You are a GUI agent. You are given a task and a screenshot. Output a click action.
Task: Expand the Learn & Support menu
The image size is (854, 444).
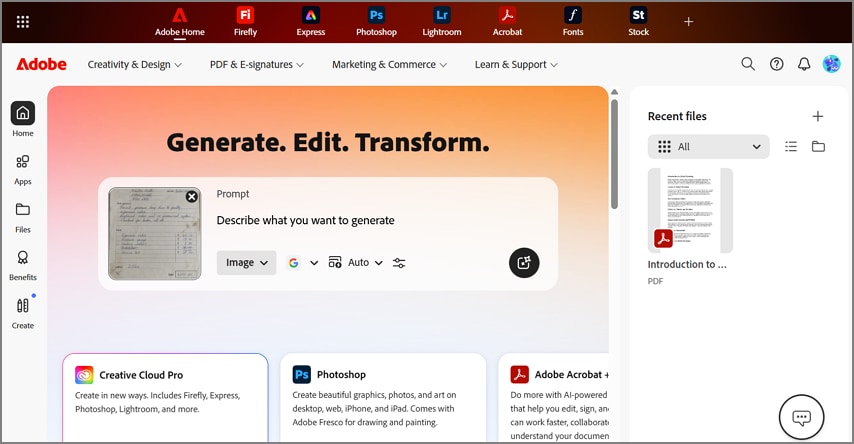click(516, 64)
